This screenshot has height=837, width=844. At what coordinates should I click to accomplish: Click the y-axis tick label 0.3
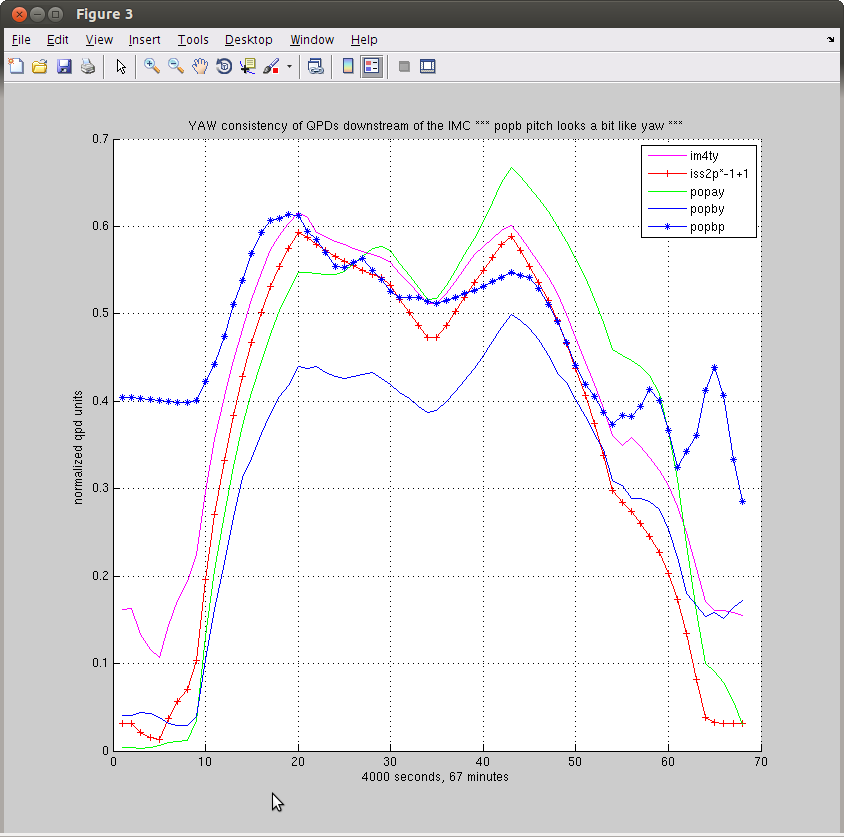click(100, 488)
